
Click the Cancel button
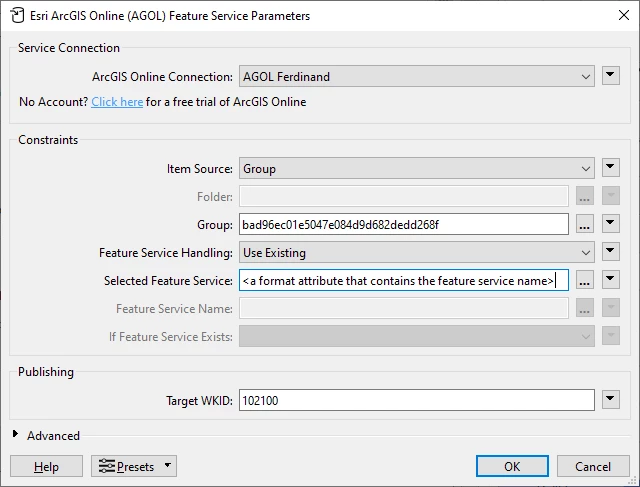[593, 466]
